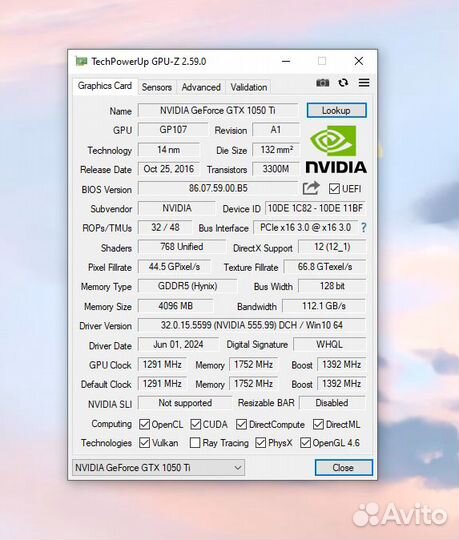Image resolution: width=459 pixels, height=540 pixels.
Task: Click the Default Clock row Boost 1392 MHz
Action: point(342,384)
